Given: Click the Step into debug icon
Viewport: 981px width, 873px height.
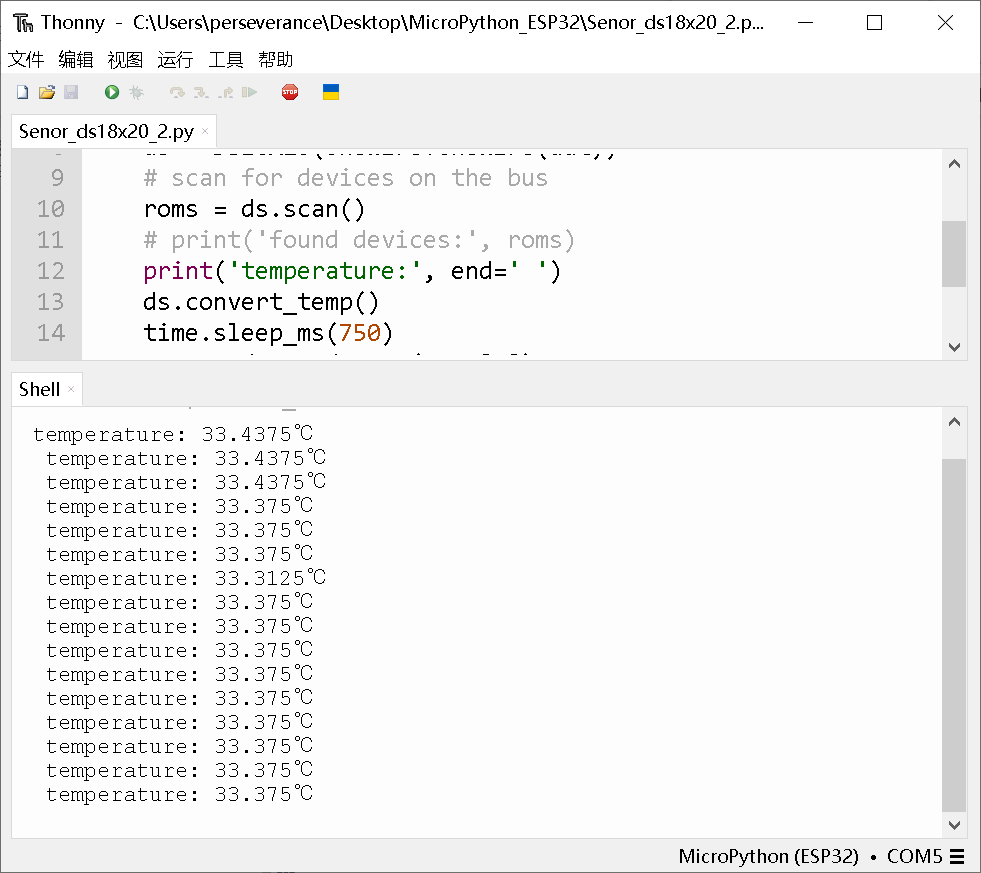Looking at the screenshot, I should [x=200, y=91].
